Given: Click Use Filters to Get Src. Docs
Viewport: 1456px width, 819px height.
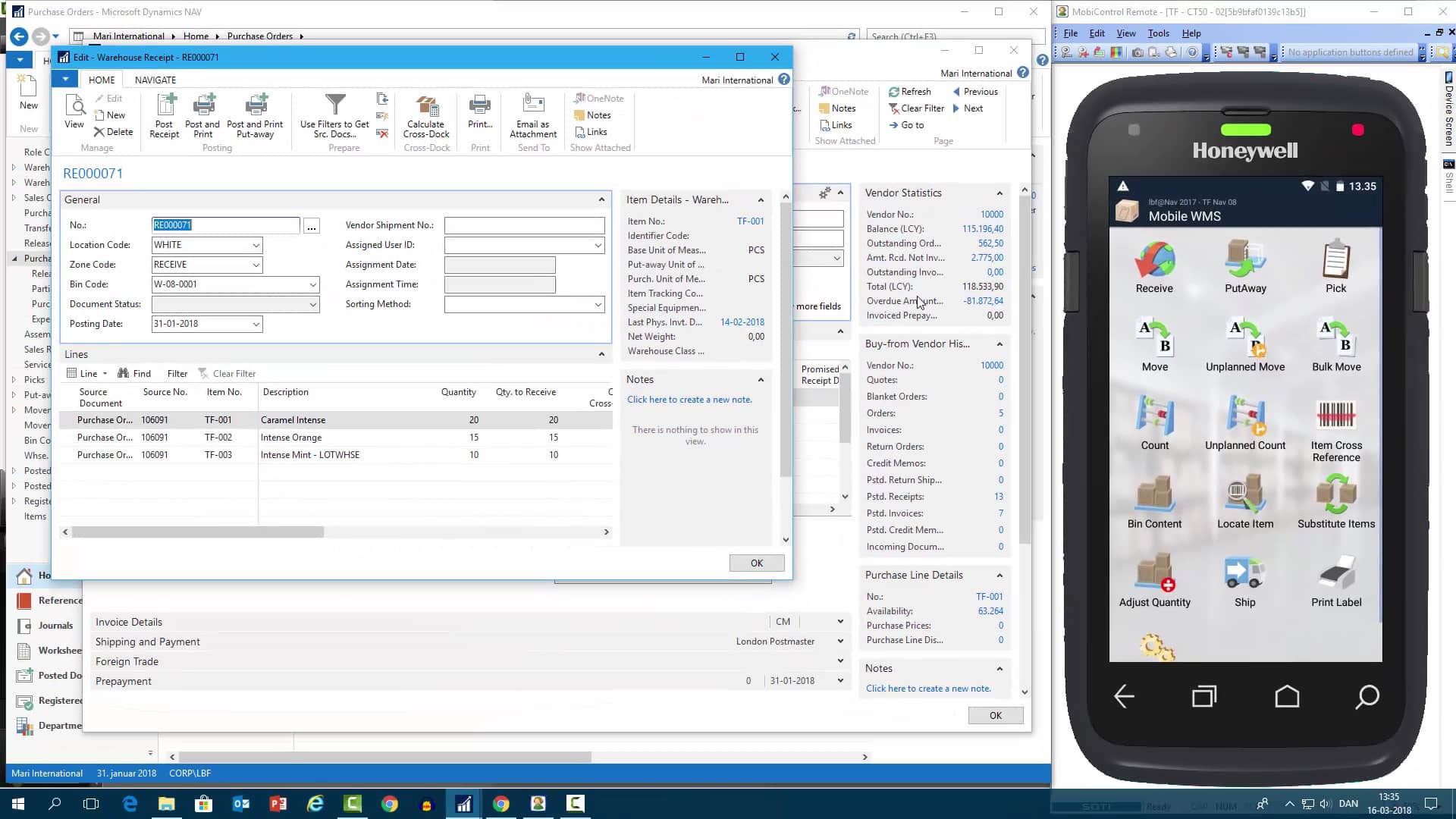Looking at the screenshot, I should [x=334, y=114].
